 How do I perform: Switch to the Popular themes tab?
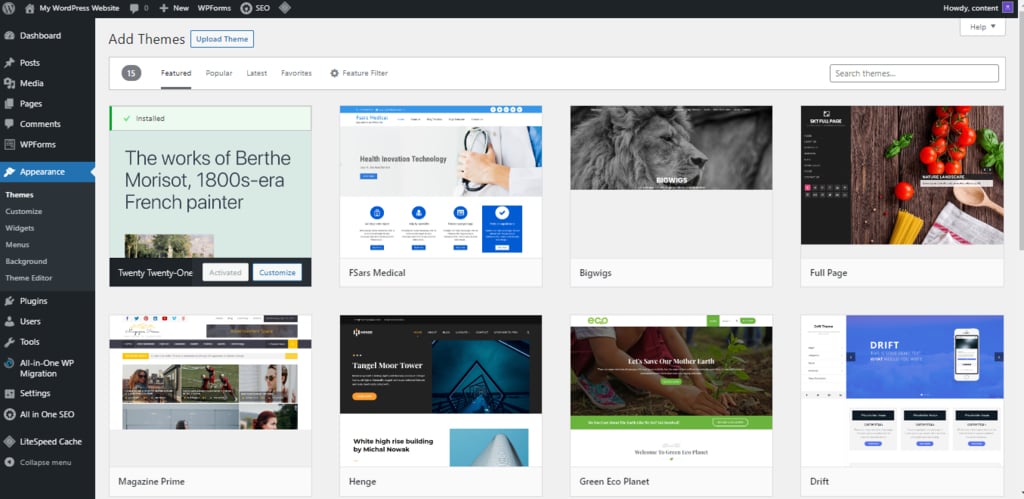(x=219, y=73)
